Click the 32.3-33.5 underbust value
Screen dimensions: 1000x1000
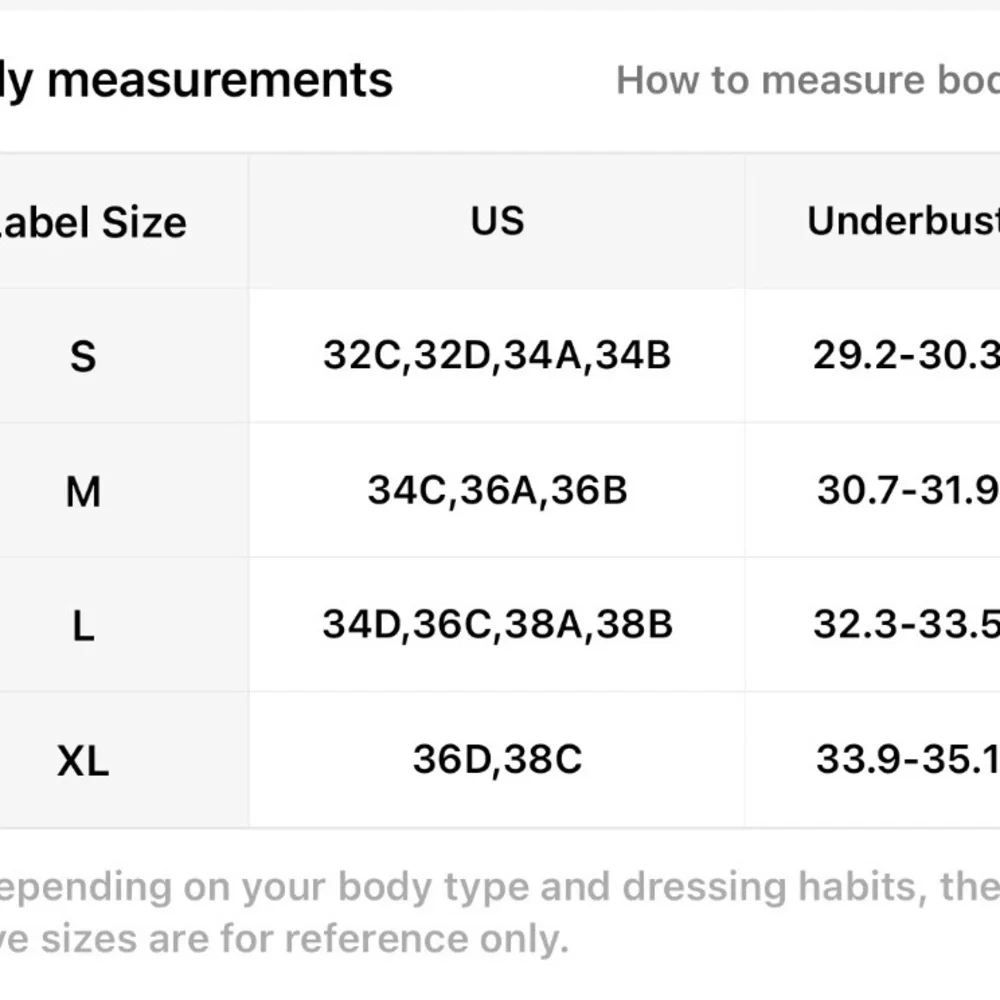click(x=905, y=625)
